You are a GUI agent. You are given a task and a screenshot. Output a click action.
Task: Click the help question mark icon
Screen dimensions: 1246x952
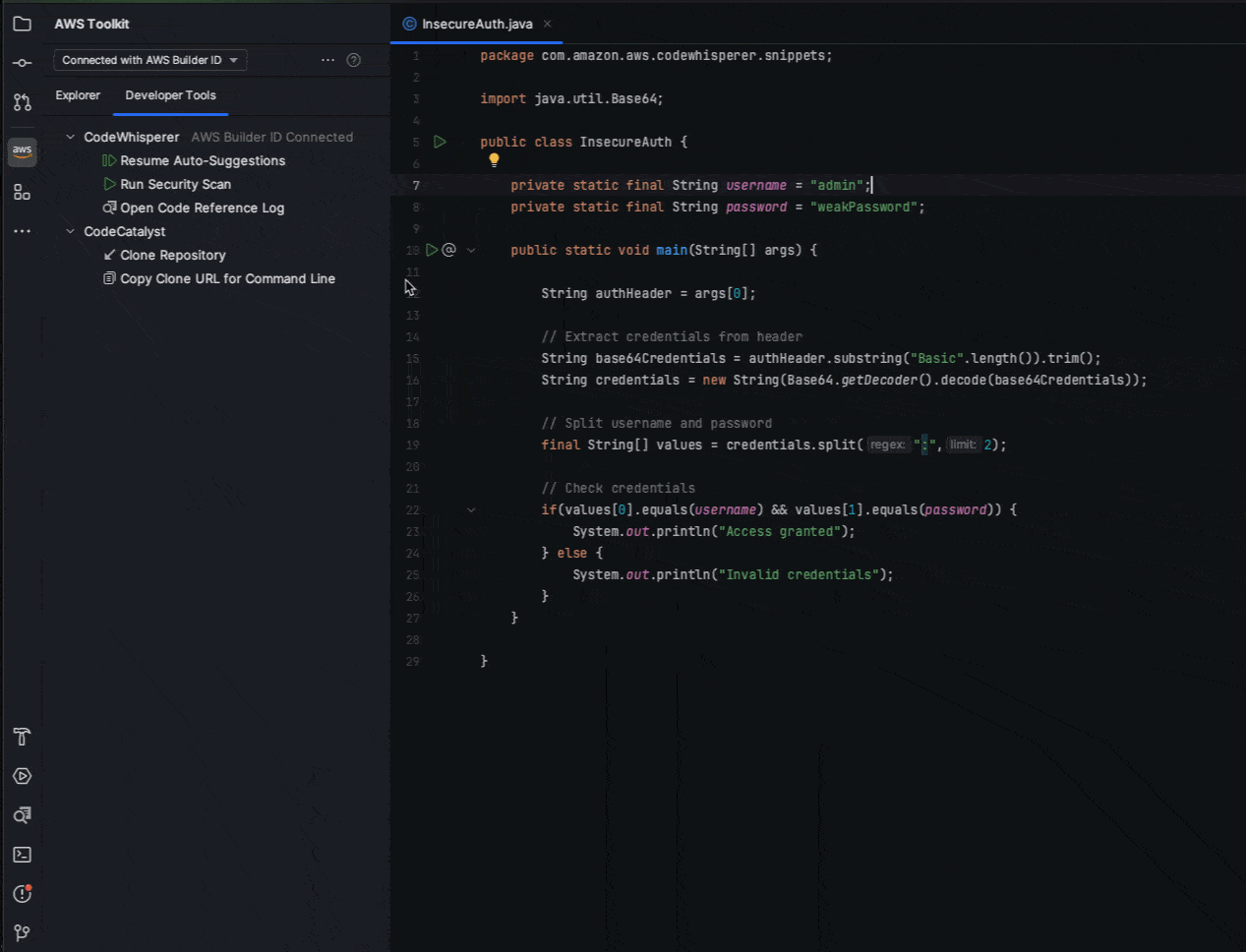354,60
